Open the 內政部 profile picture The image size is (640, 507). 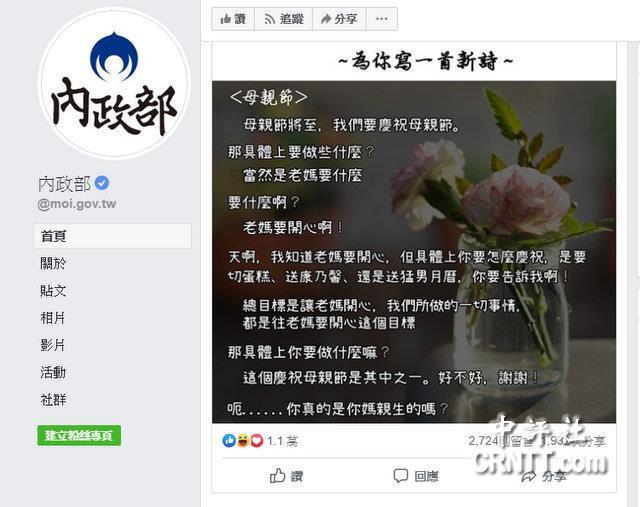pos(114,84)
